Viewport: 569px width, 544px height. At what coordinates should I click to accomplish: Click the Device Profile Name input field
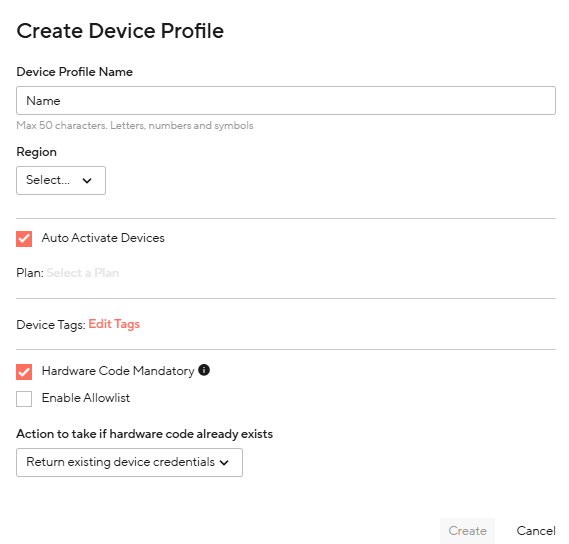click(286, 101)
